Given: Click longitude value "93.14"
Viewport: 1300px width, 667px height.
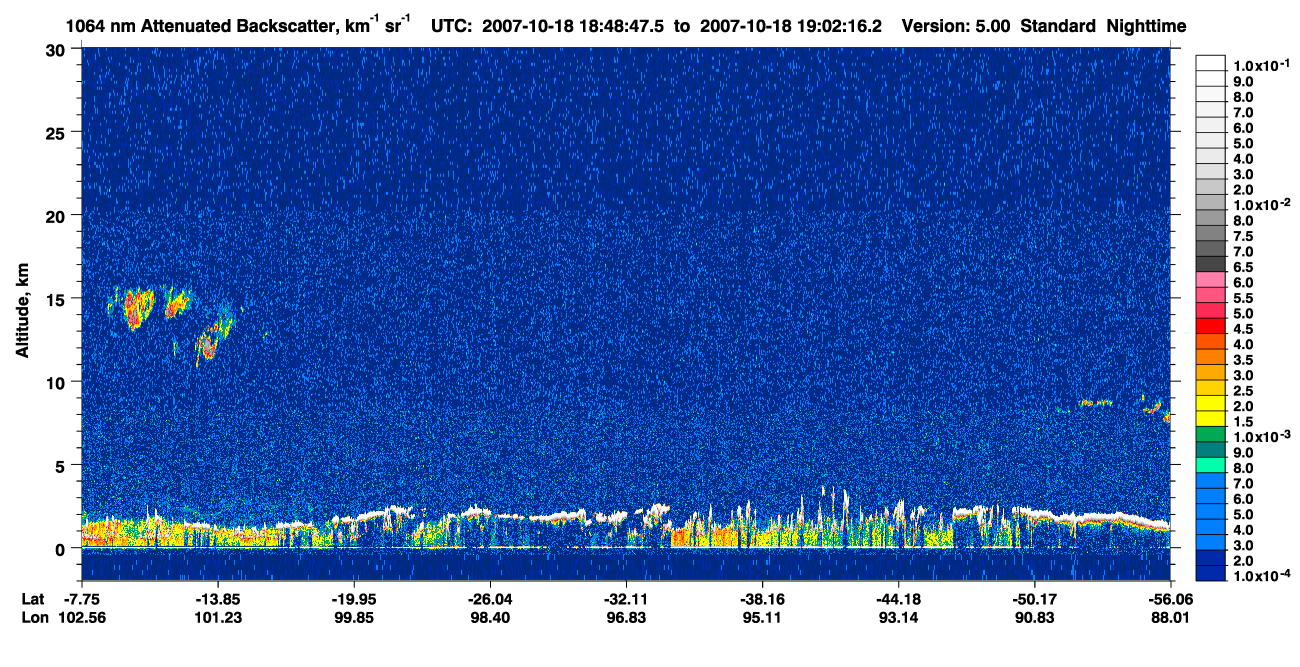Looking at the screenshot, I should click(x=899, y=618).
